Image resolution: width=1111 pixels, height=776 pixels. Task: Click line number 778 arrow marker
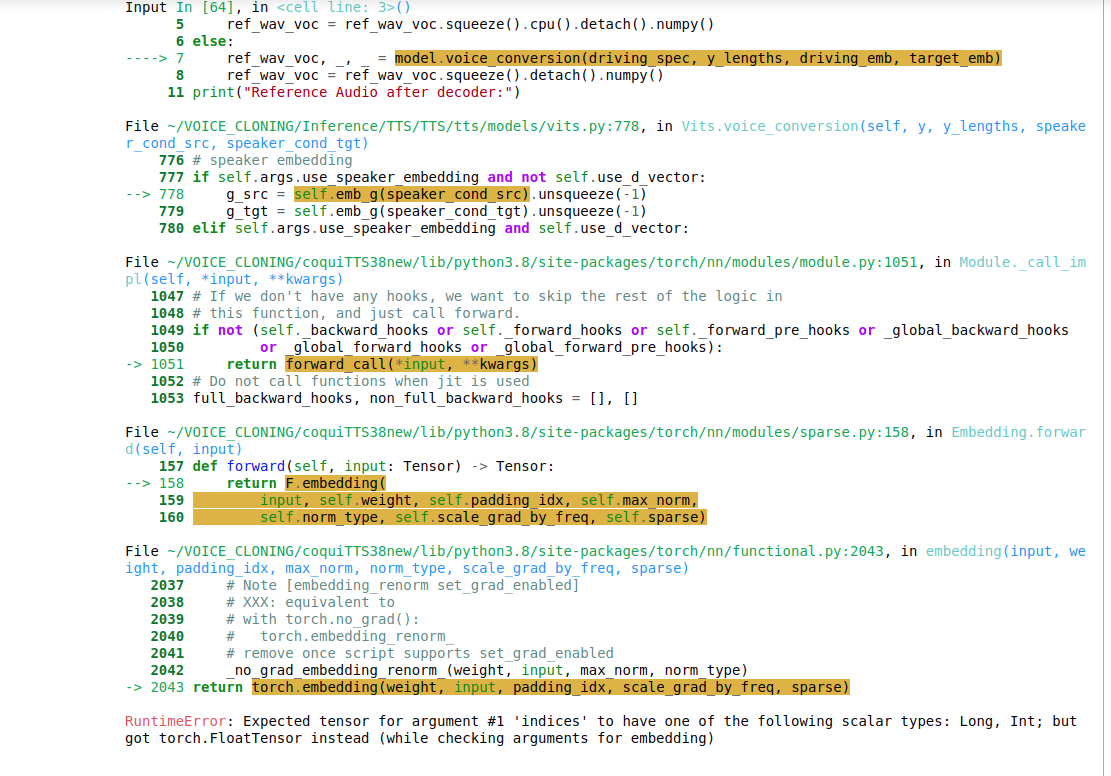click(154, 194)
